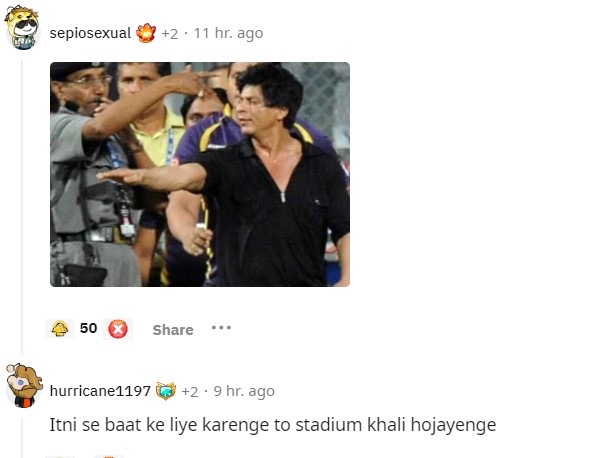This screenshot has width=603, height=458.
Task: Click the fire flair icon beside sepiosexual
Action: coord(146,33)
